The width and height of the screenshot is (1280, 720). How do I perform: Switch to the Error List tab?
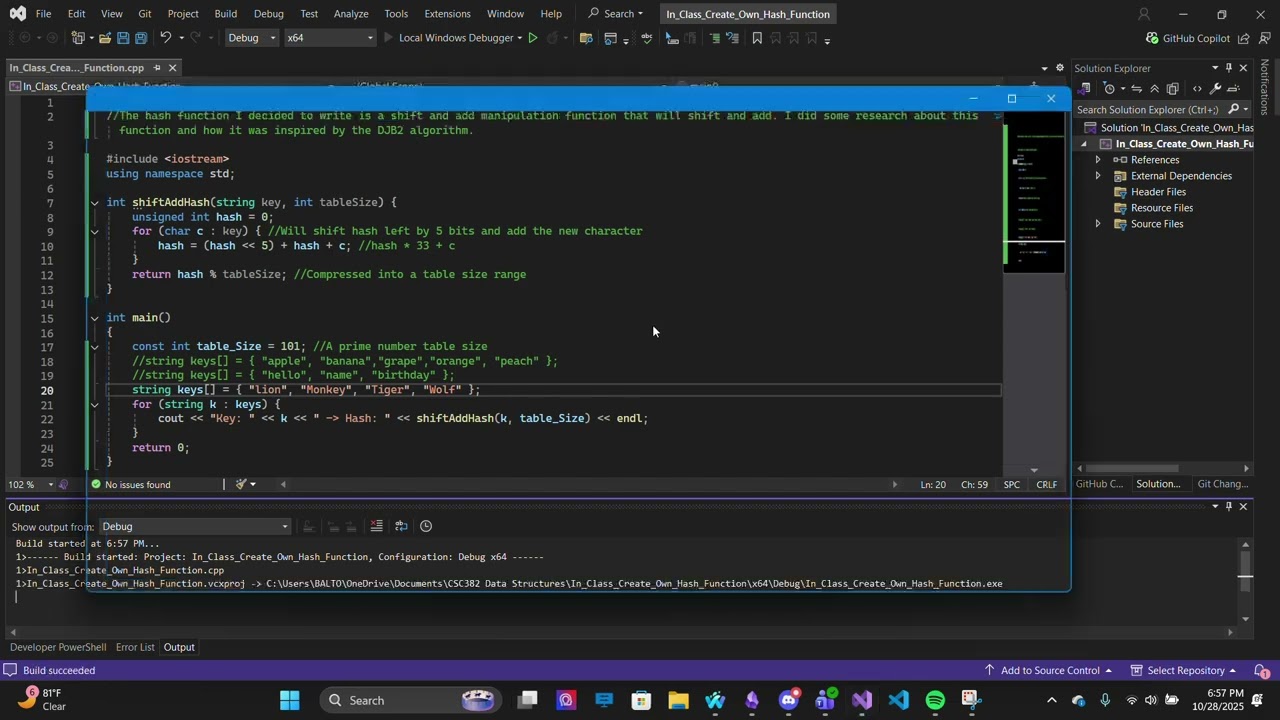coord(135,647)
